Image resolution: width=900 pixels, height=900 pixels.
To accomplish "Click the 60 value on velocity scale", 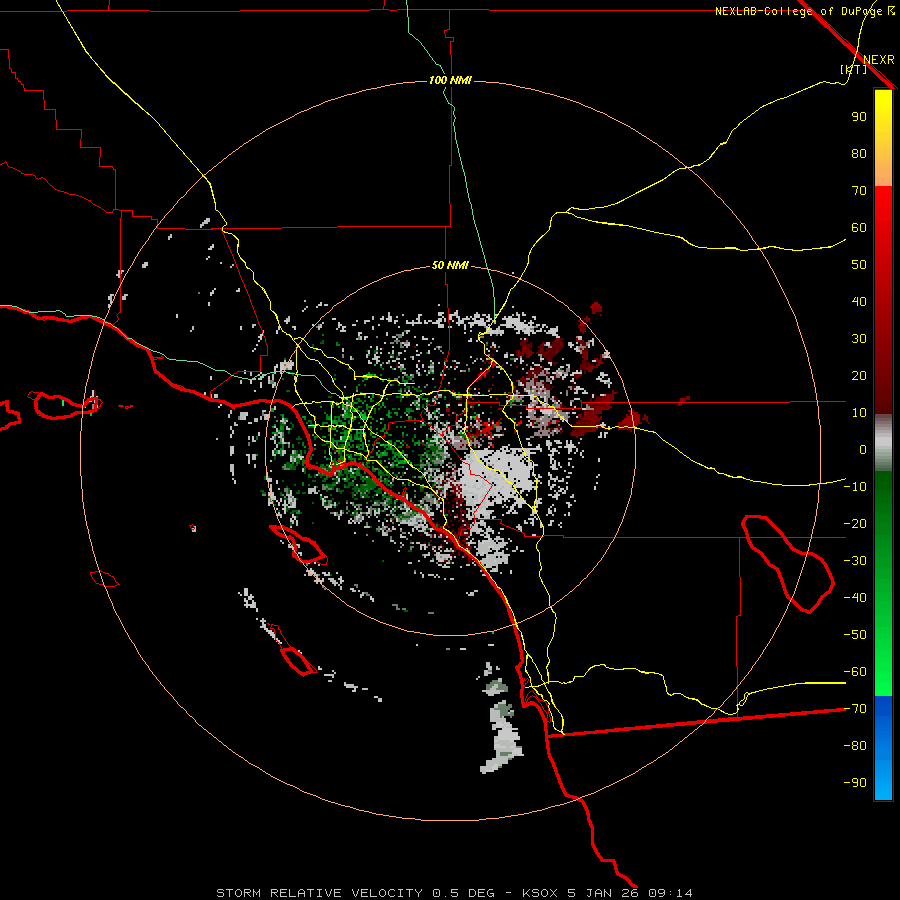I will (x=859, y=228).
